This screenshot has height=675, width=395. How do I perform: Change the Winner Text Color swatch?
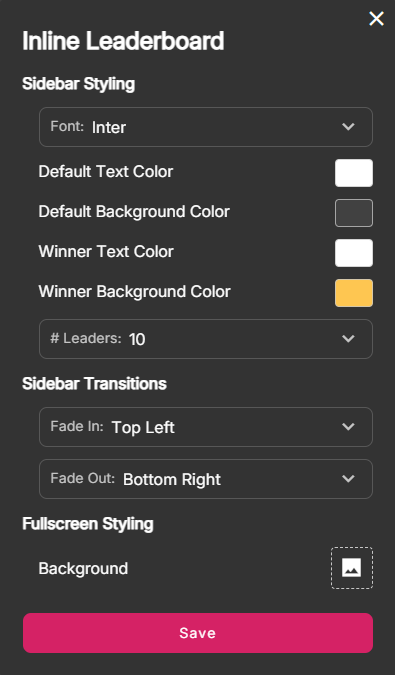tap(354, 253)
